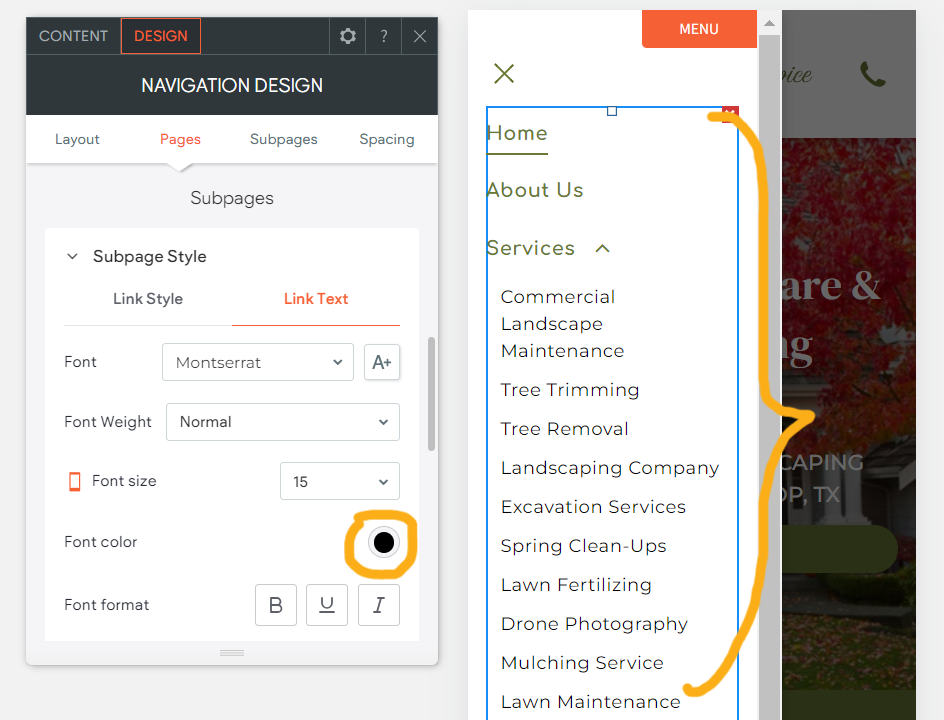Screen dimensions: 944x720
Task: Select the Subpages tab
Action: (284, 139)
